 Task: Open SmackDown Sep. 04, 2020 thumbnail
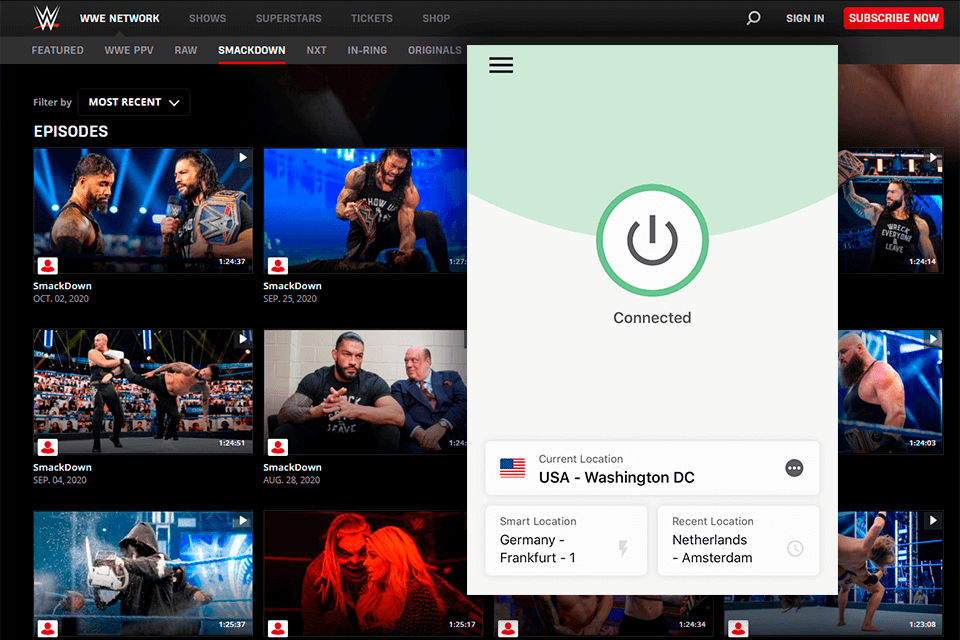[x=143, y=392]
